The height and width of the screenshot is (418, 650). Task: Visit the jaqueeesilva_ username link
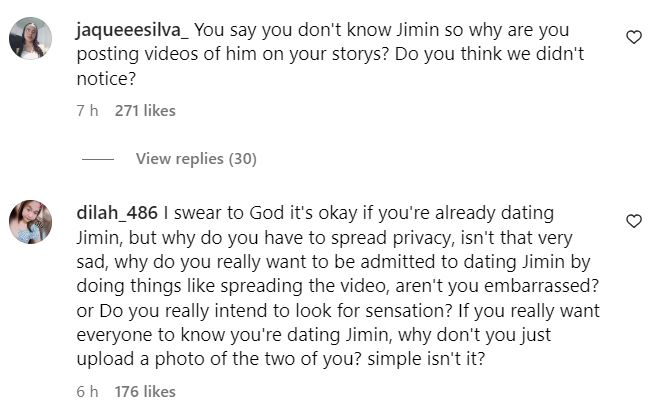click(x=132, y=30)
